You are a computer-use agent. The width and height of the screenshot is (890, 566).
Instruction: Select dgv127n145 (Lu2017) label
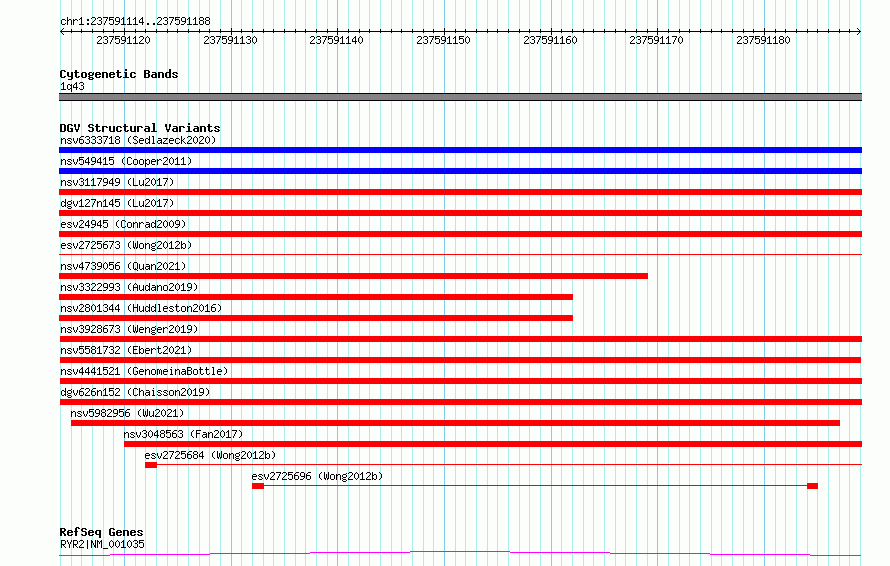[117, 203]
